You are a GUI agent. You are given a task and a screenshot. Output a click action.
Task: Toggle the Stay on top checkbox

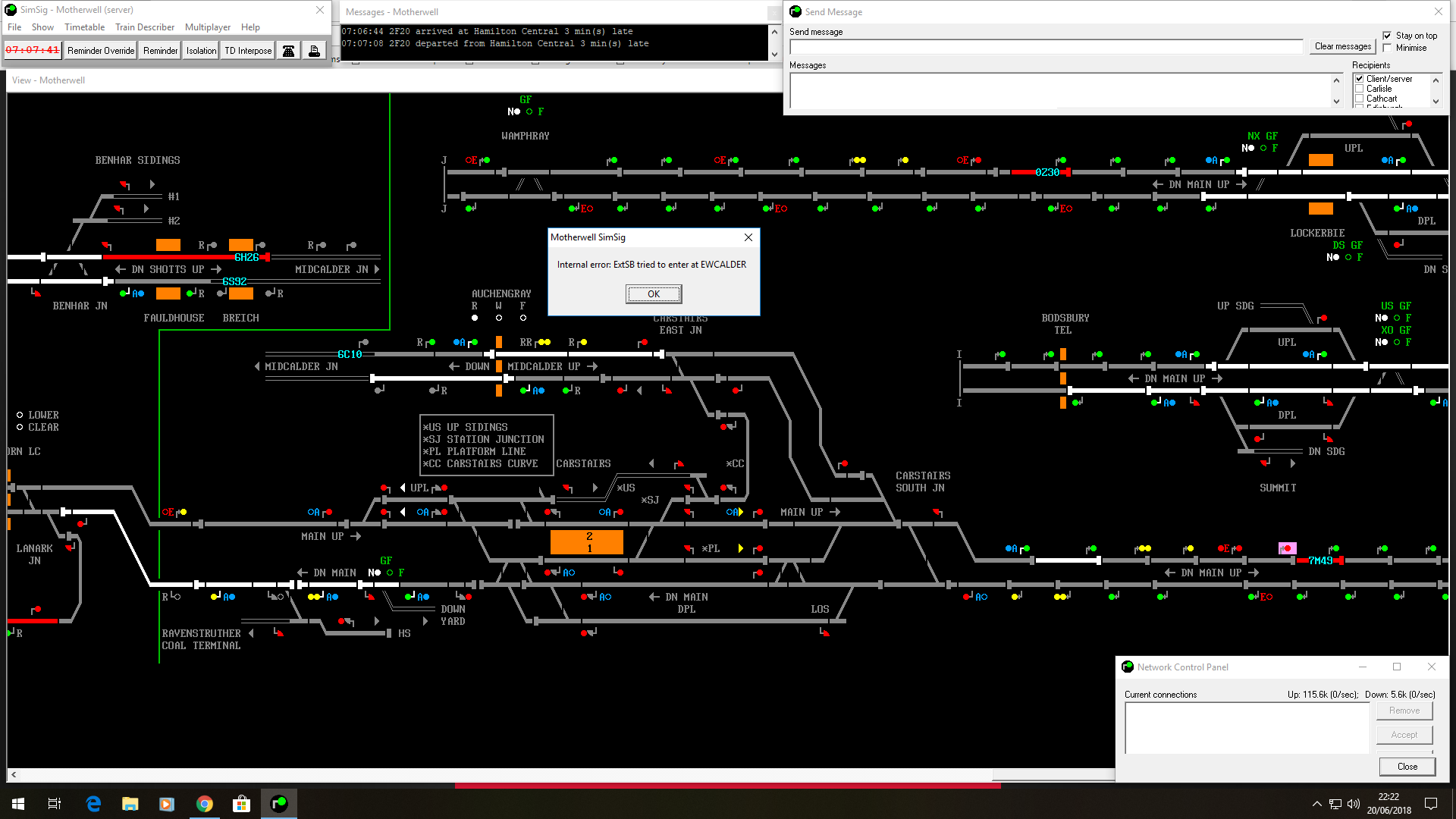click(1387, 36)
